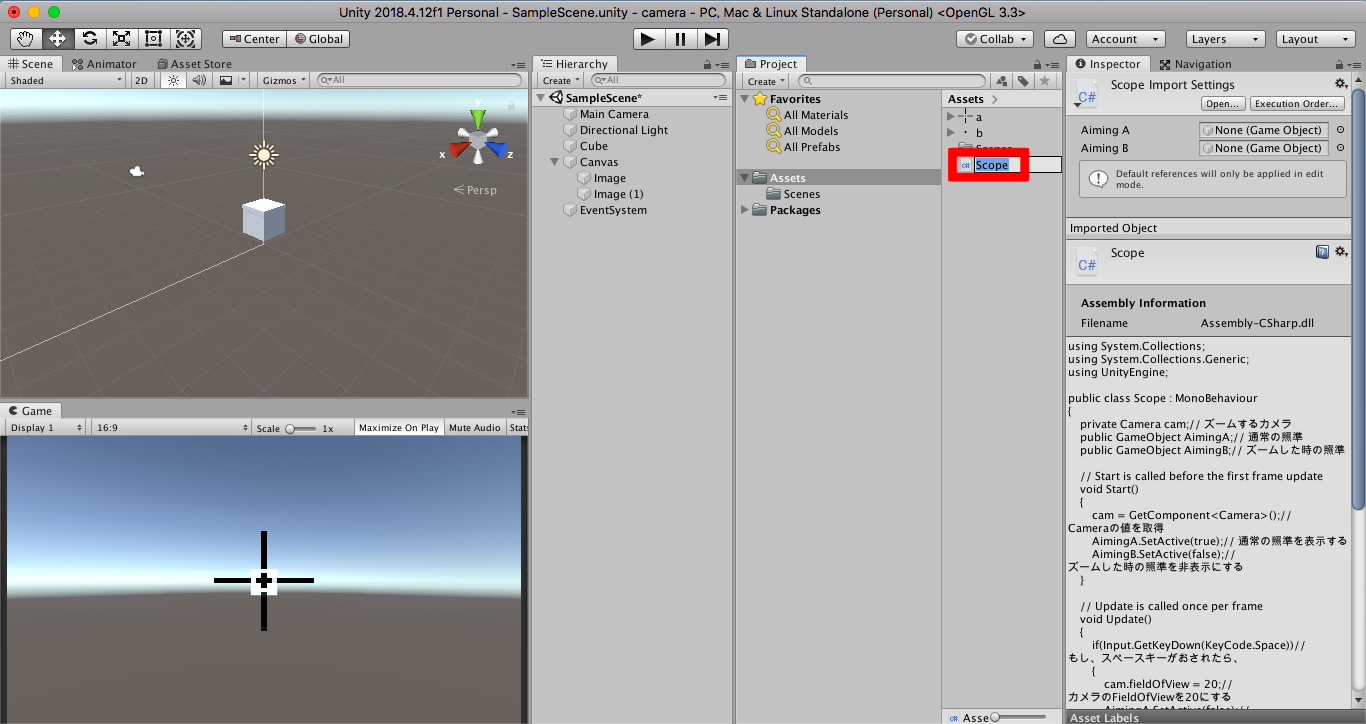Select Main Camera in Hierarchy
The height and width of the screenshot is (724, 1366).
coord(614,114)
